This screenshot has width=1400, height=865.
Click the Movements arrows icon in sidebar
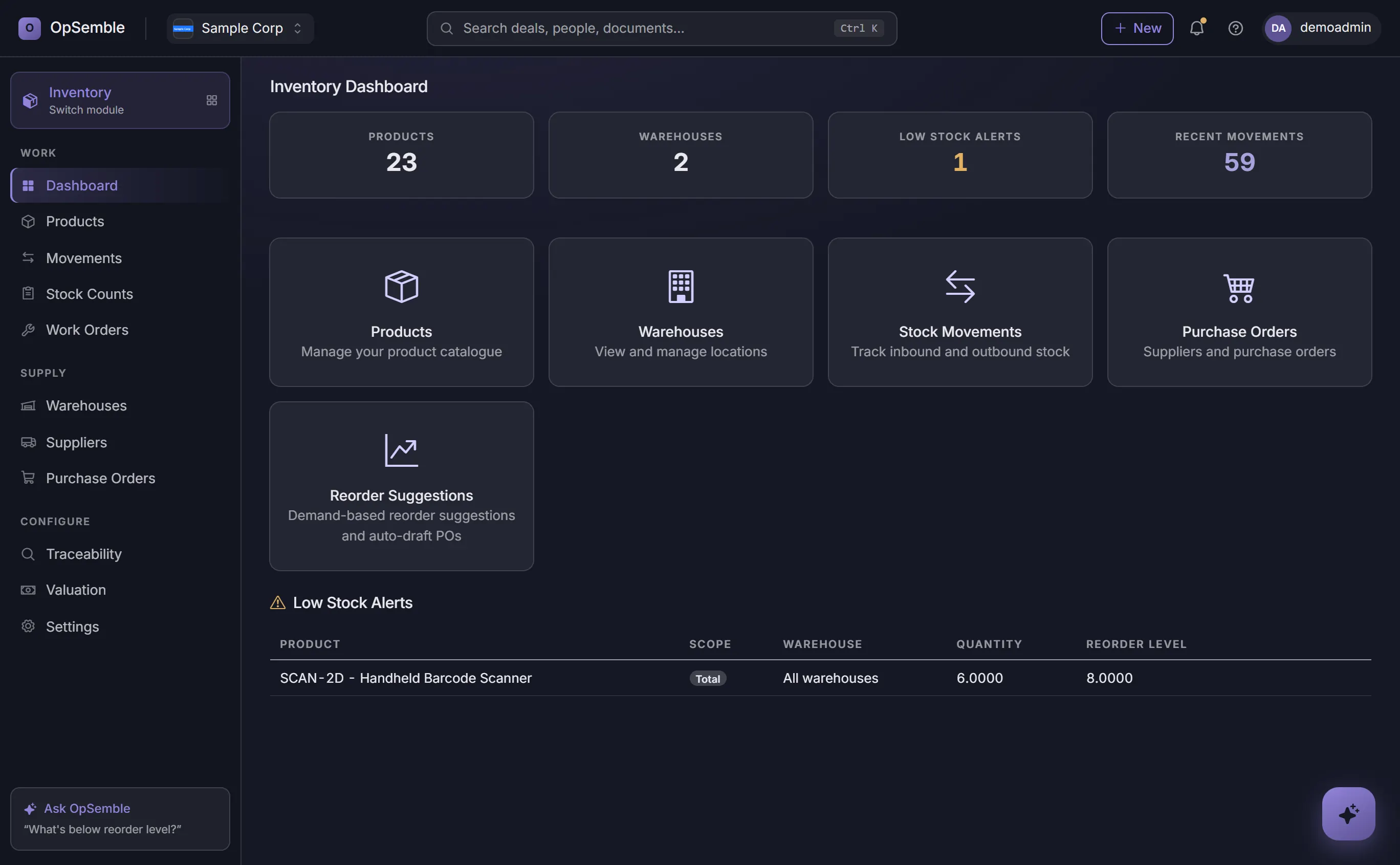coord(28,257)
